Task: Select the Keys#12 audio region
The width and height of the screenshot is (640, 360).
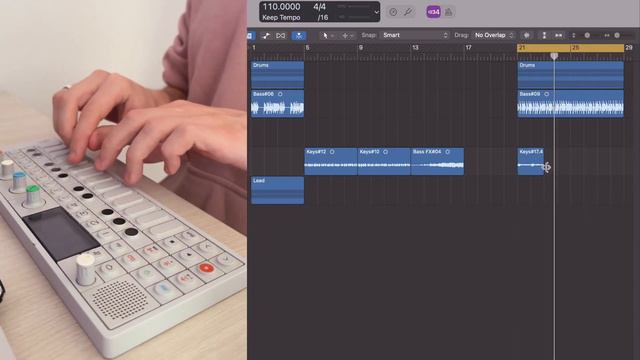Action: click(331, 162)
